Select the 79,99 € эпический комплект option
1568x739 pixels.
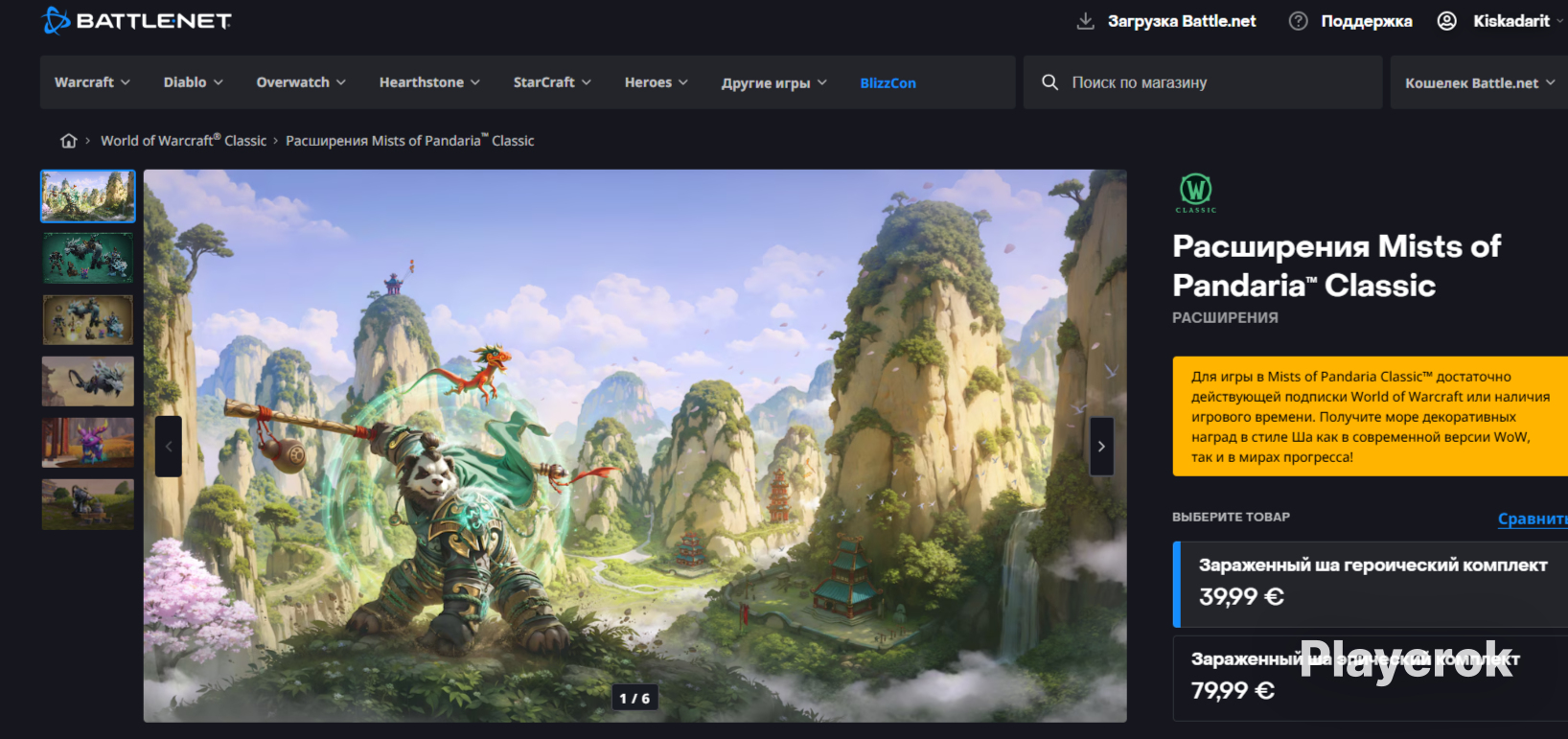1372,678
